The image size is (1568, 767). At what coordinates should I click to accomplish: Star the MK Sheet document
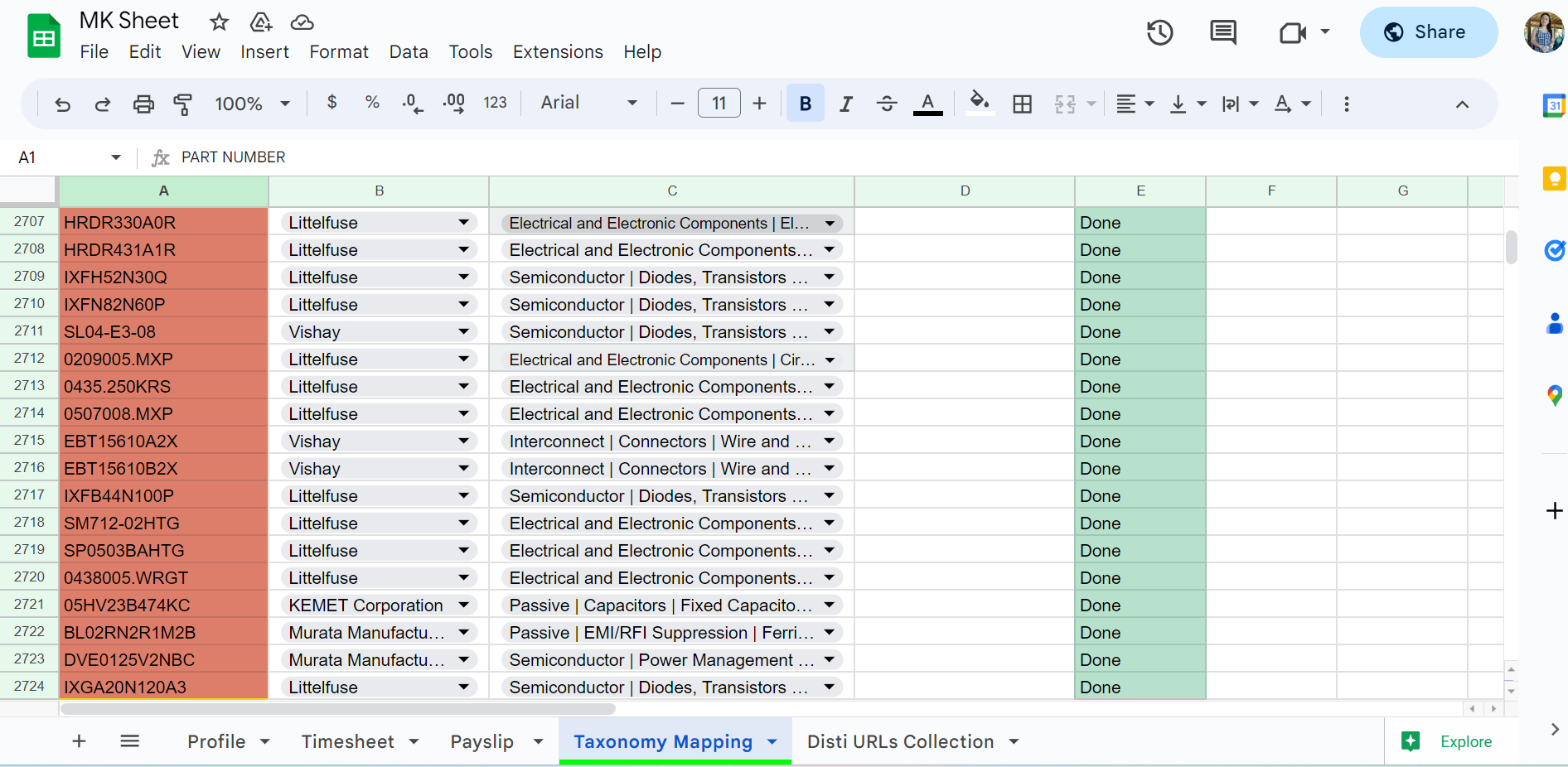pyautogui.click(x=219, y=22)
